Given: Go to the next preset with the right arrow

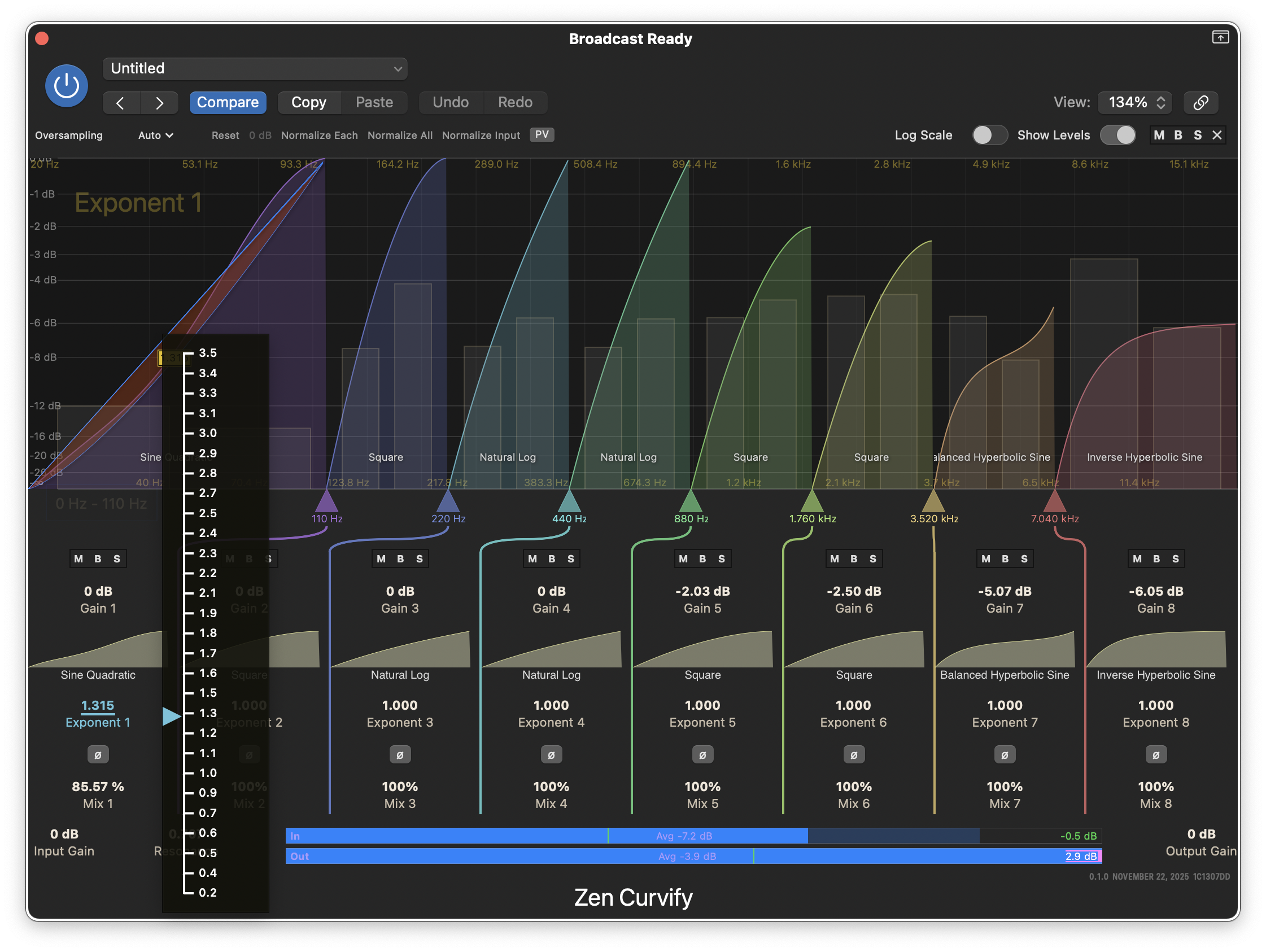Looking at the screenshot, I should 159,102.
